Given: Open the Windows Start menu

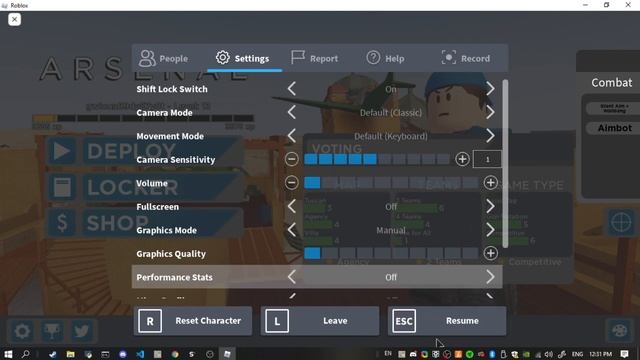Looking at the screenshot, I should (8, 354).
